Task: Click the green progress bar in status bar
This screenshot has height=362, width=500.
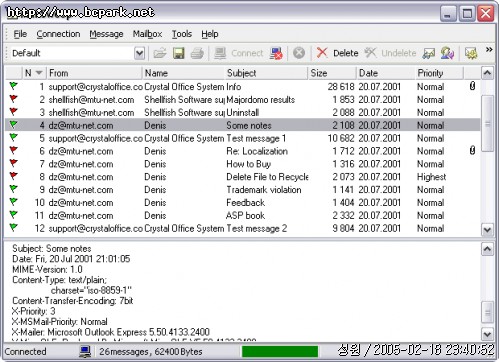Action: [x=280, y=351]
